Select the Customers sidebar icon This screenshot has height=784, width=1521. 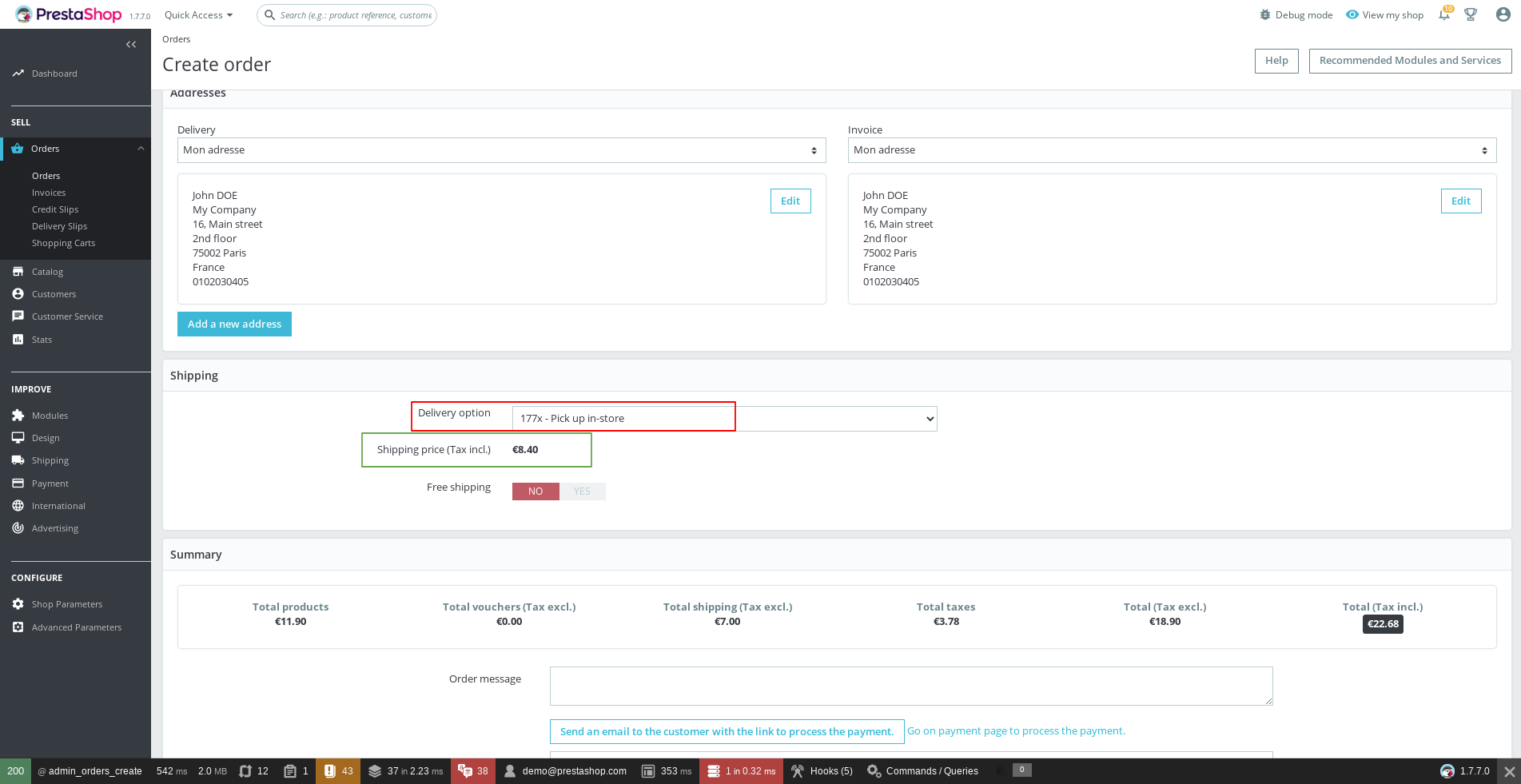point(18,293)
